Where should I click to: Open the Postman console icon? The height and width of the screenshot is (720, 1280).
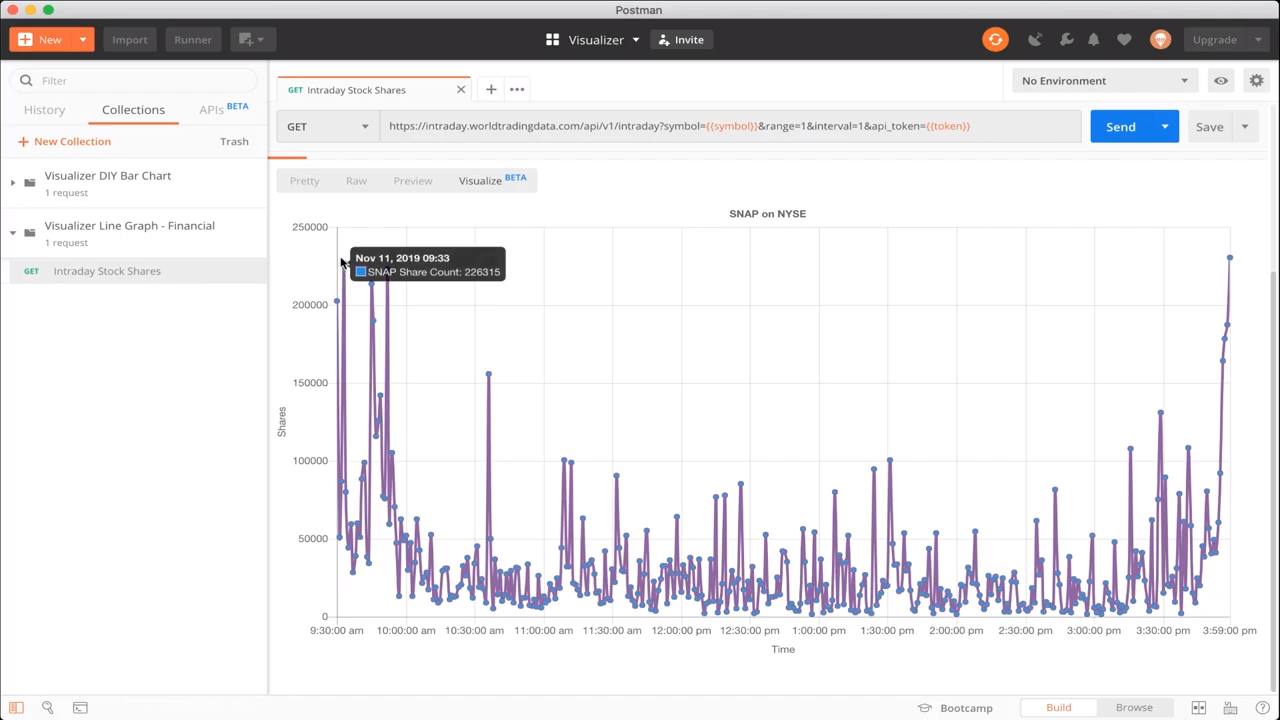80,708
